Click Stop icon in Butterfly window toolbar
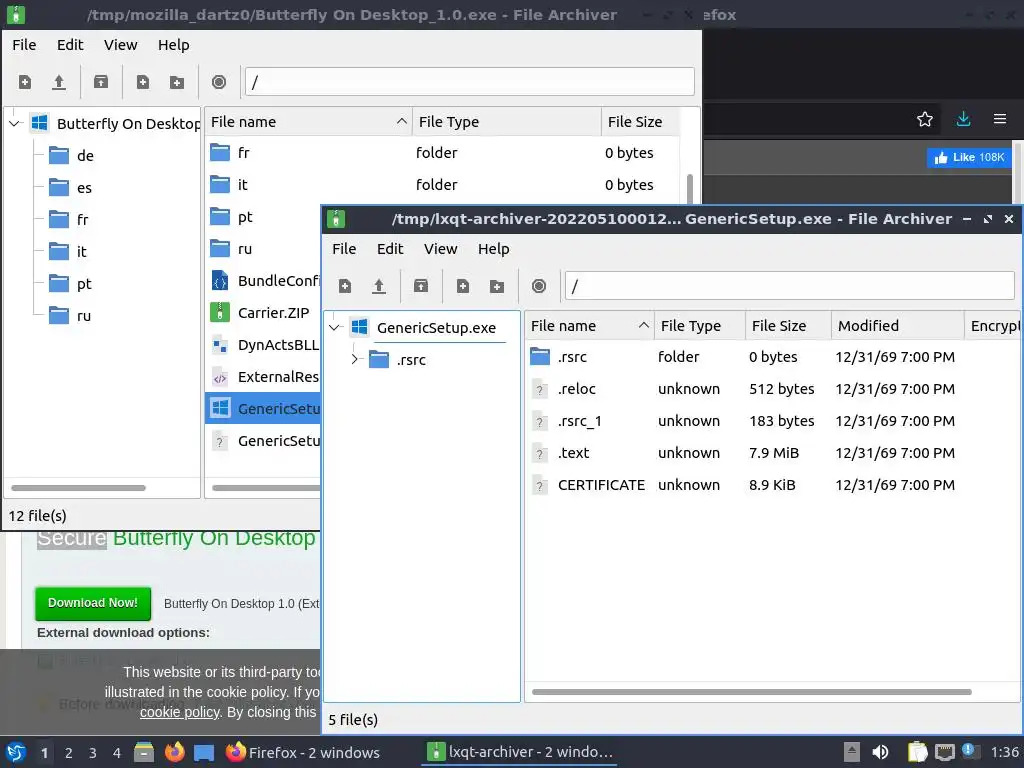The height and width of the screenshot is (768, 1024). (x=219, y=82)
